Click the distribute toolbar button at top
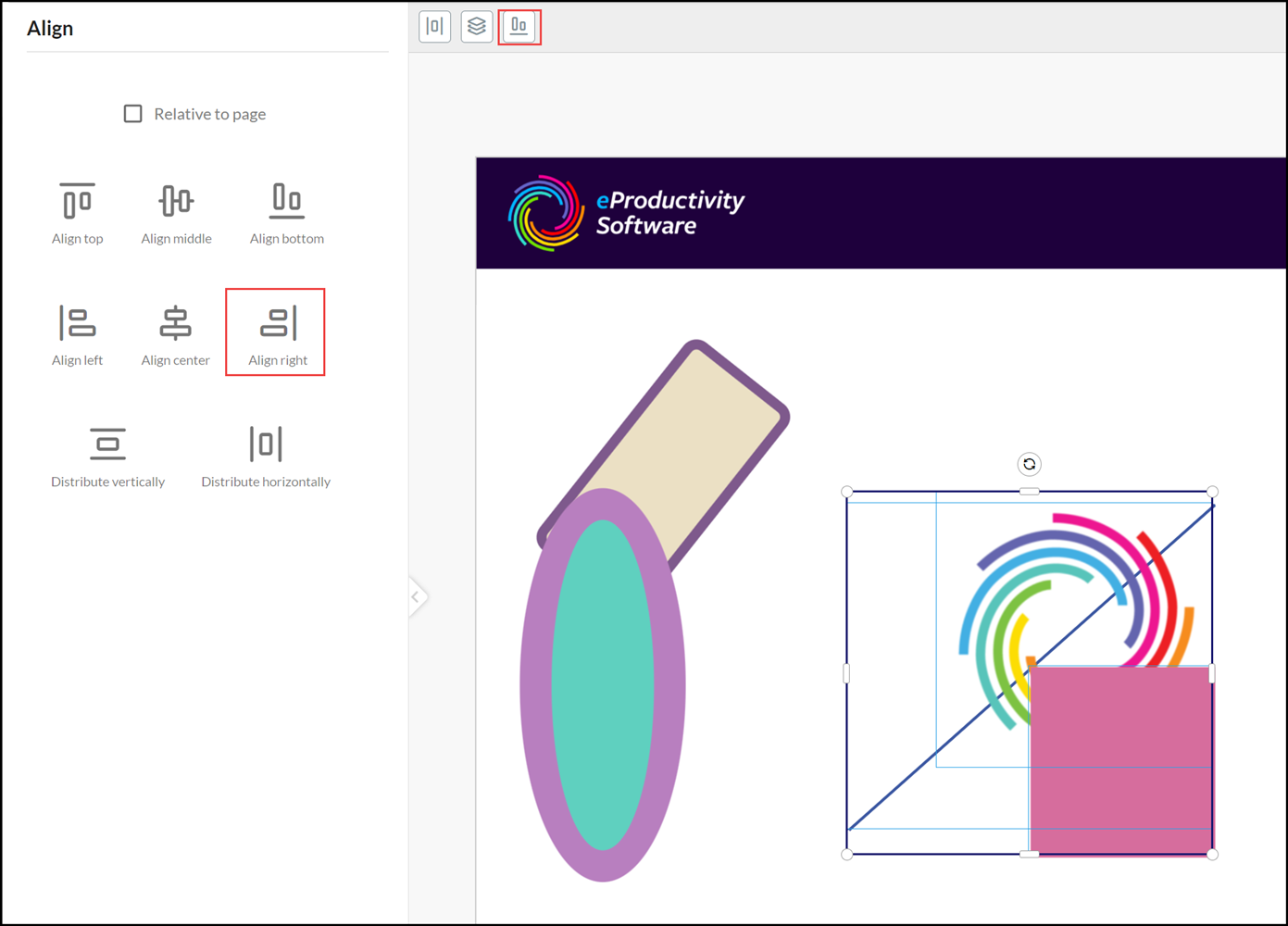Screen dimensions: 1288x926 (434, 27)
